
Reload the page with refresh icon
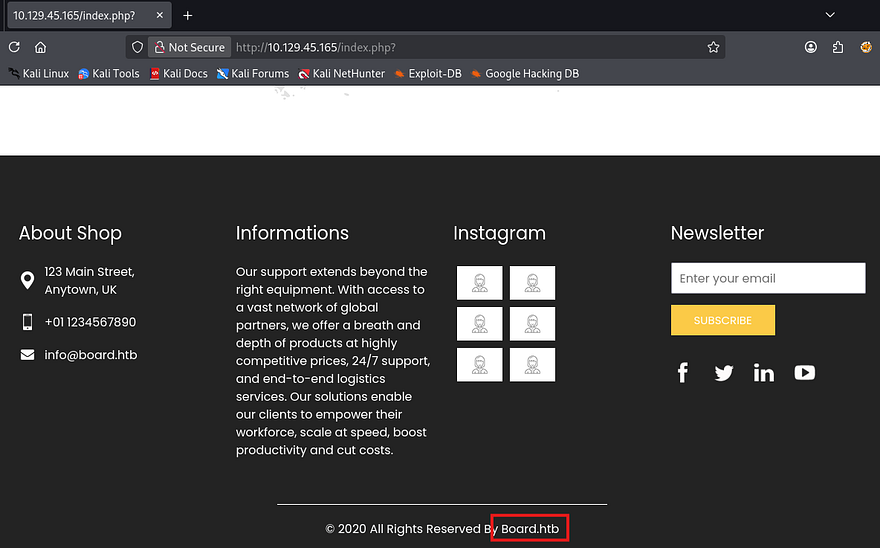14,47
